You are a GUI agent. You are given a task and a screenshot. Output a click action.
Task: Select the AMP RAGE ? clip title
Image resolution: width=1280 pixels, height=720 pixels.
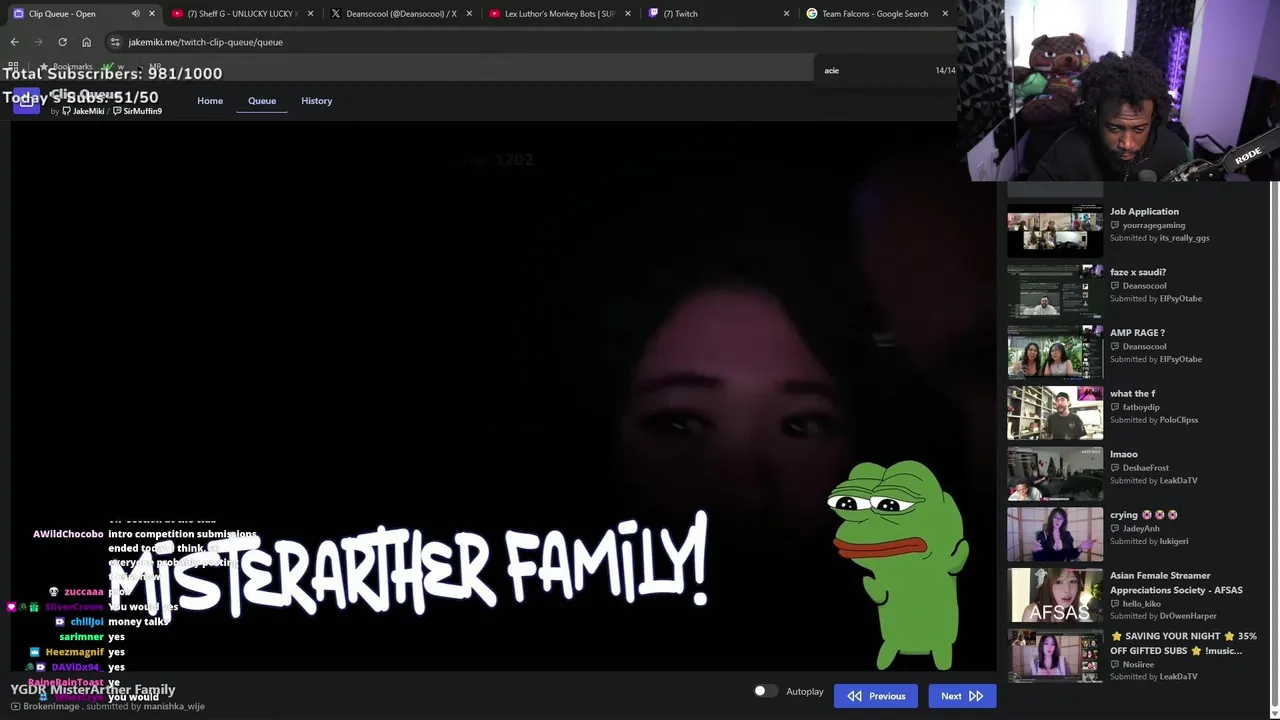tap(1137, 333)
